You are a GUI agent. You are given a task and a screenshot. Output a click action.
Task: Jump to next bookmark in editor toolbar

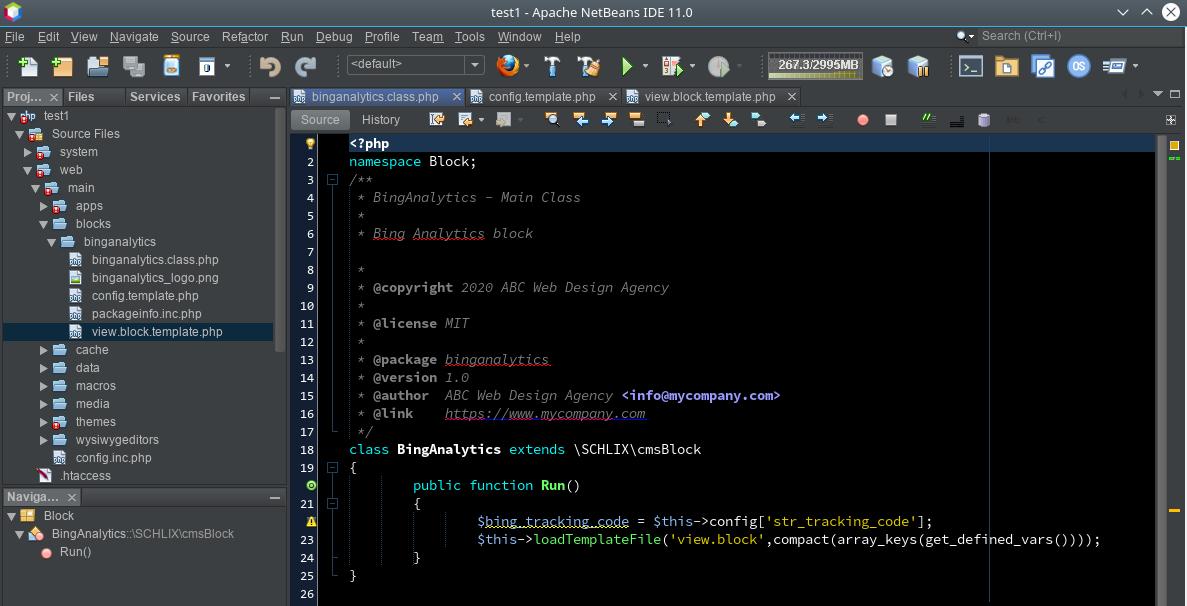(x=730, y=120)
